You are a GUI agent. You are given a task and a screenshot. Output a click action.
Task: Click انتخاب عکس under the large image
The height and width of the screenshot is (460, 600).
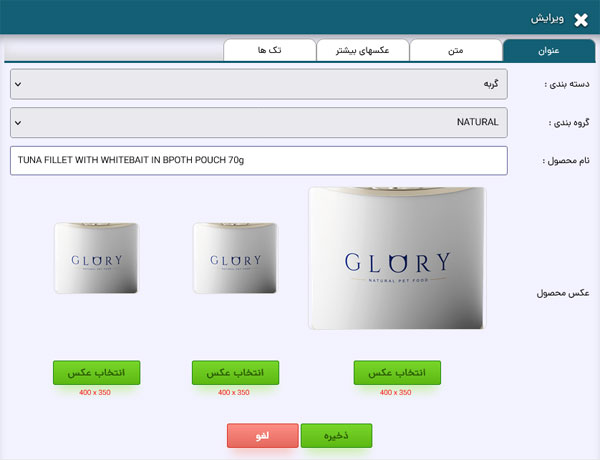[397, 372]
